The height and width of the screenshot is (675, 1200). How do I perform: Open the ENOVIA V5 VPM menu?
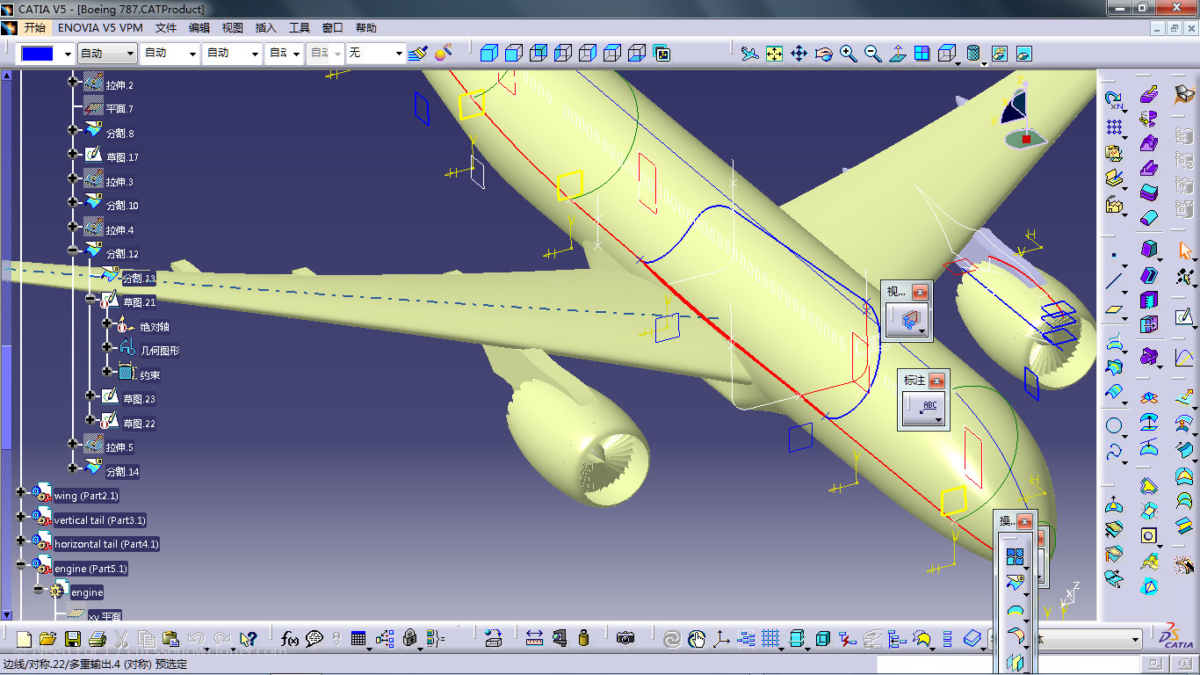tap(100, 28)
